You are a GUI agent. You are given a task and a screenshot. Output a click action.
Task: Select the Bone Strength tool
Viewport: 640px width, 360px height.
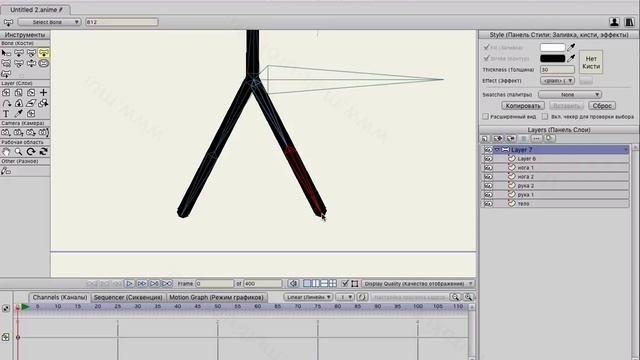[x=31, y=64]
